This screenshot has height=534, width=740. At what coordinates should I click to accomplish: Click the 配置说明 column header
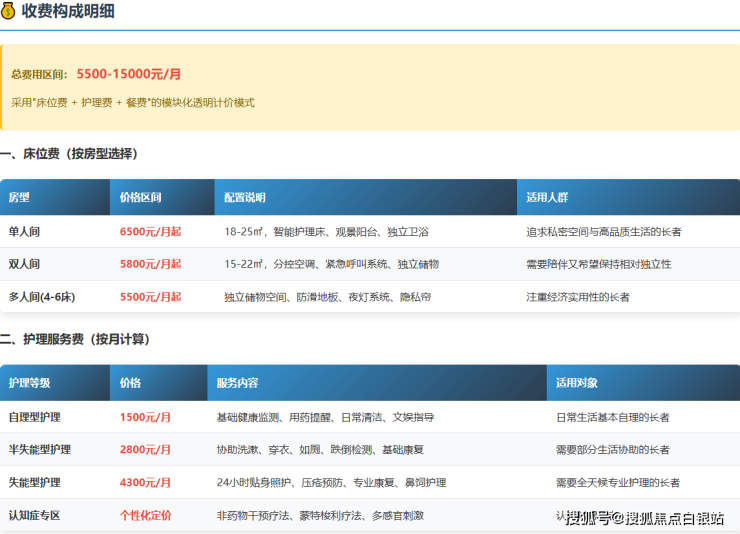coord(245,198)
